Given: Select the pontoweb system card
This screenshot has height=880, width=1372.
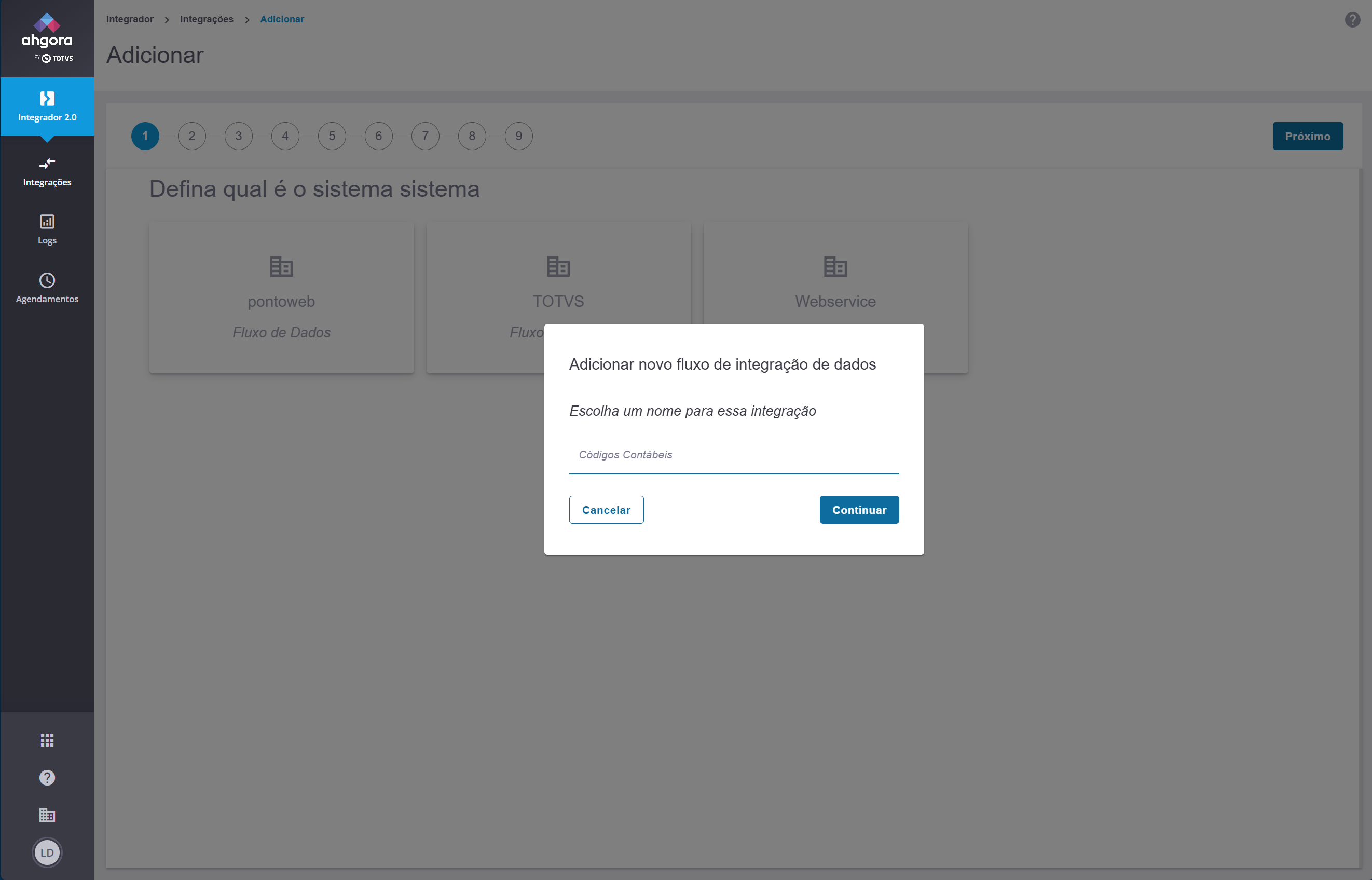Looking at the screenshot, I should point(282,297).
